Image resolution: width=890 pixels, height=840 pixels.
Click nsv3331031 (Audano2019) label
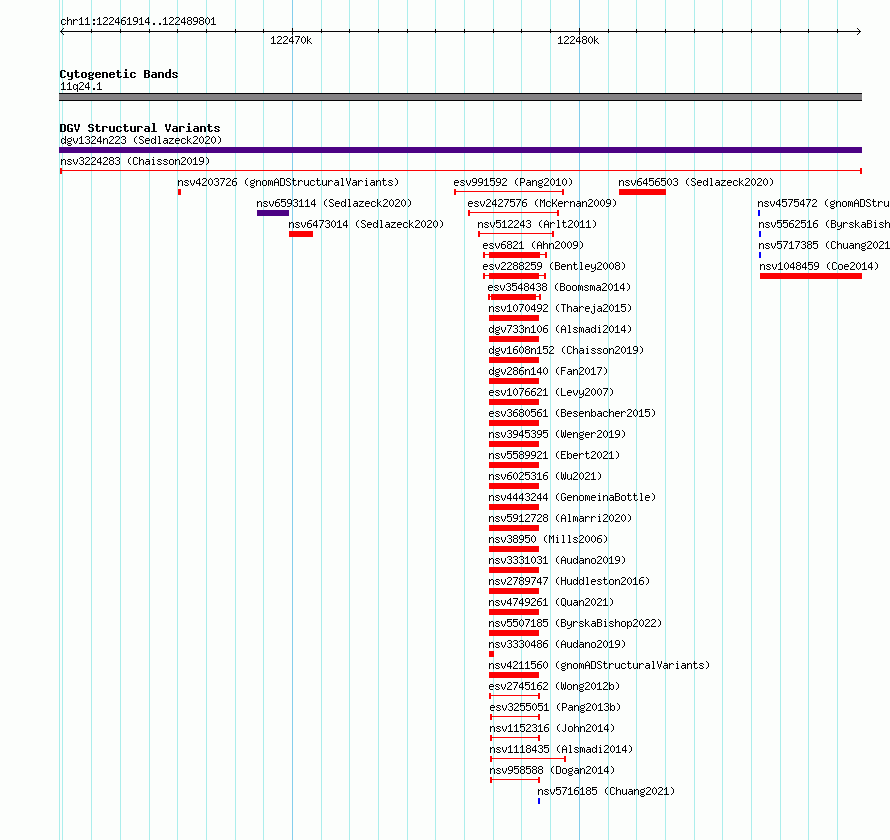pos(557,560)
